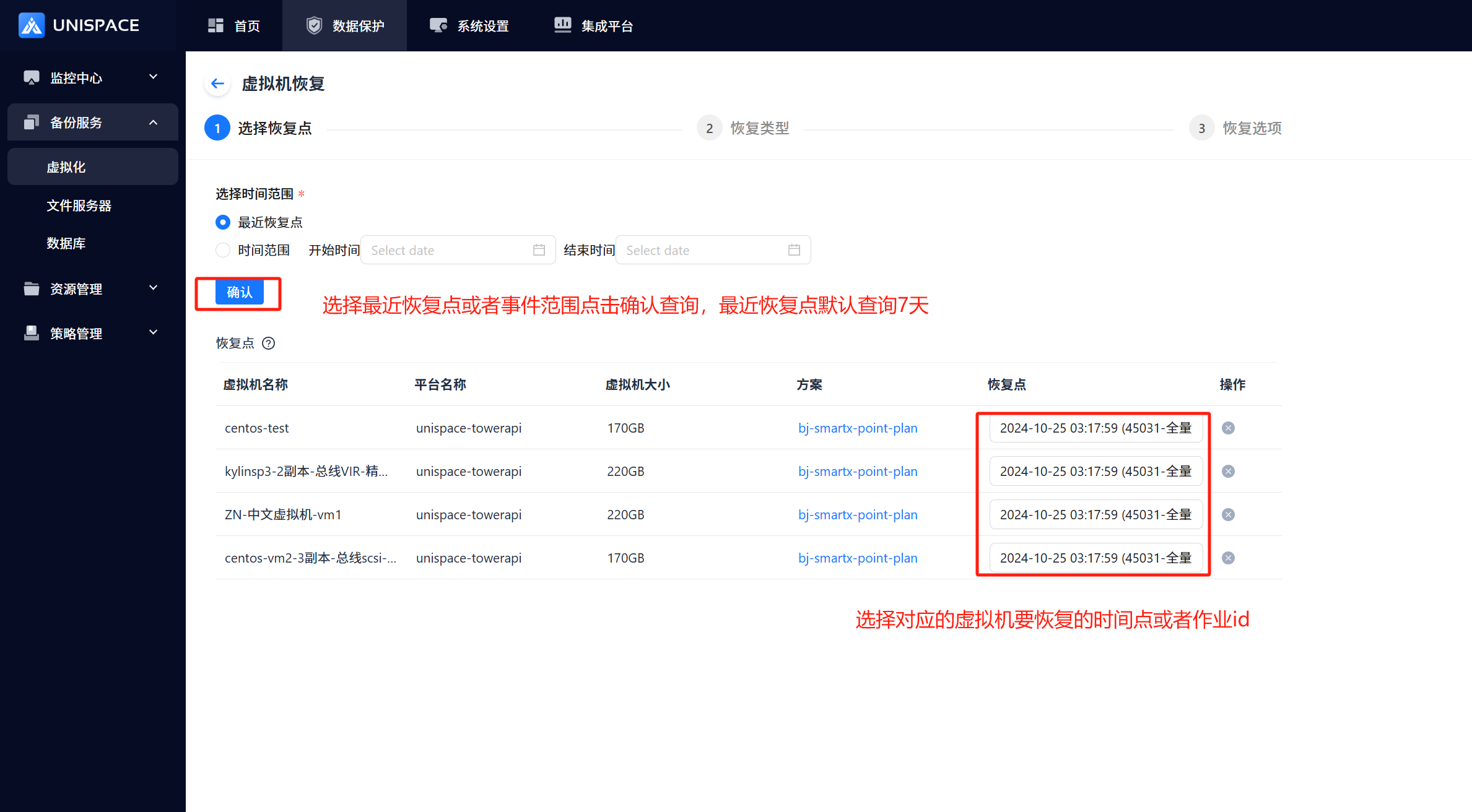Open restore point dropdown for centos-test
The width and height of the screenshot is (1472, 812).
[1095, 428]
